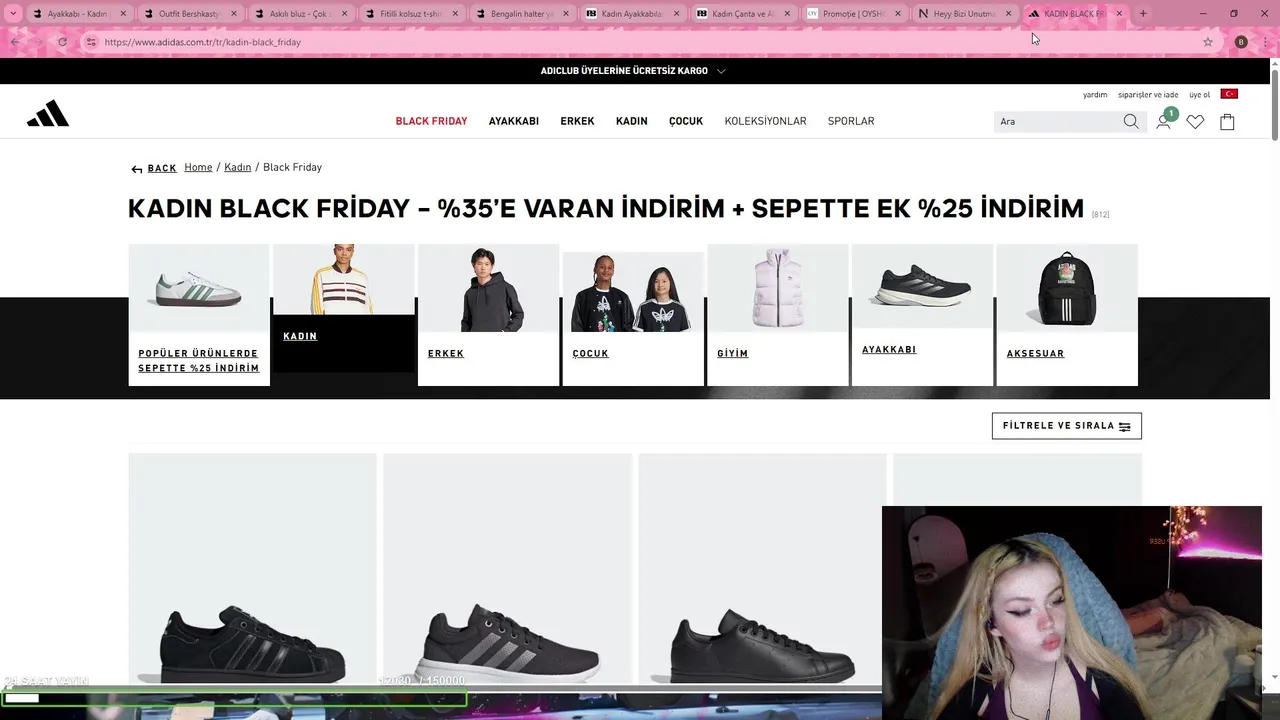The width and height of the screenshot is (1280, 720).
Task: Click the page vertical scrollbar
Action: tap(1274, 105)
